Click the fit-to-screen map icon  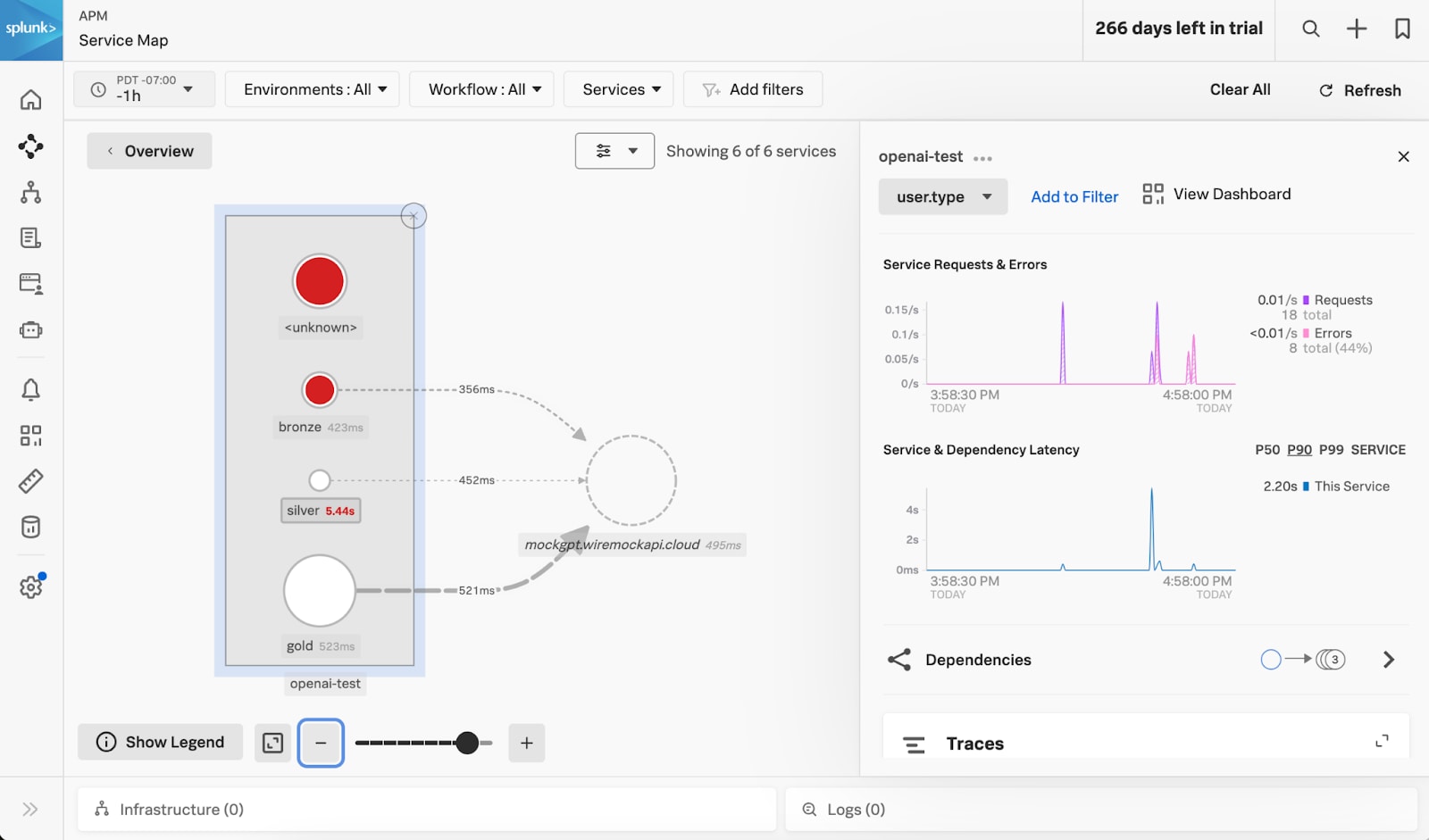pyautogui.click(x=272, y=743)
